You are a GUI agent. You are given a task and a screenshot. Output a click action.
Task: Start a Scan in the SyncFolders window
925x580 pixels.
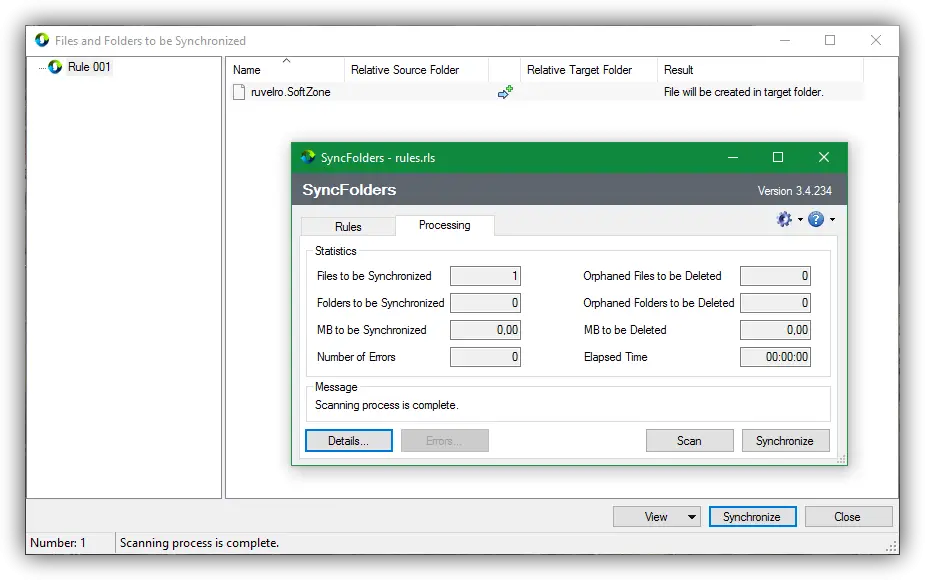[x=689, y=441]
